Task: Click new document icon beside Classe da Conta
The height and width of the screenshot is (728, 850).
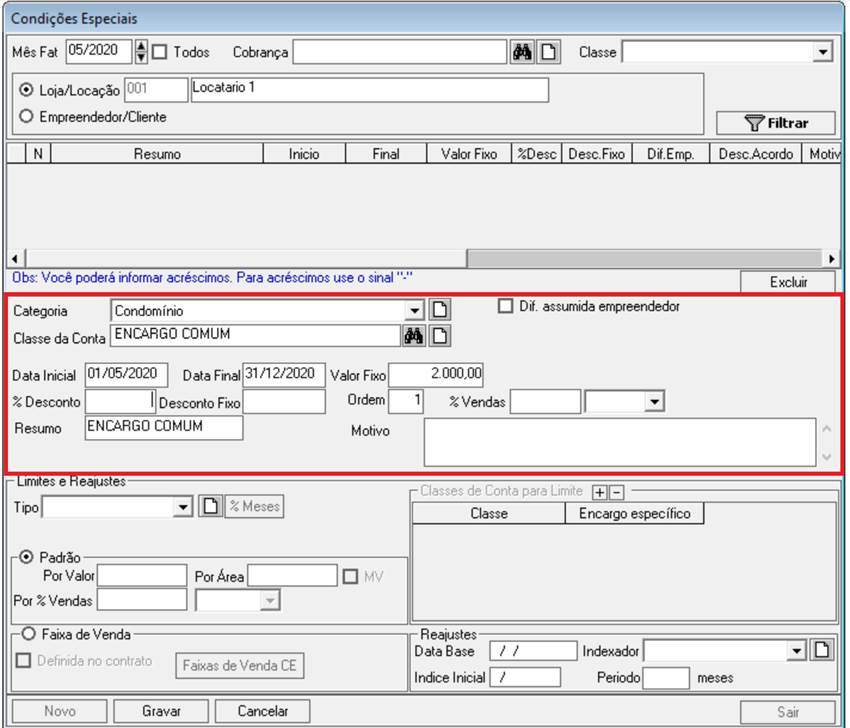Action: pyautogui.click(x=440, y=336)
